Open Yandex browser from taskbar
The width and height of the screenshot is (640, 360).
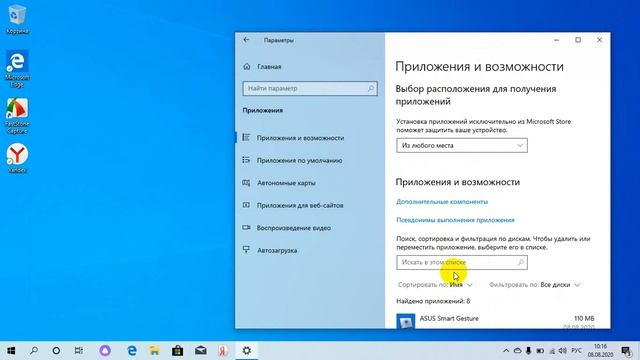click(223, 351)
